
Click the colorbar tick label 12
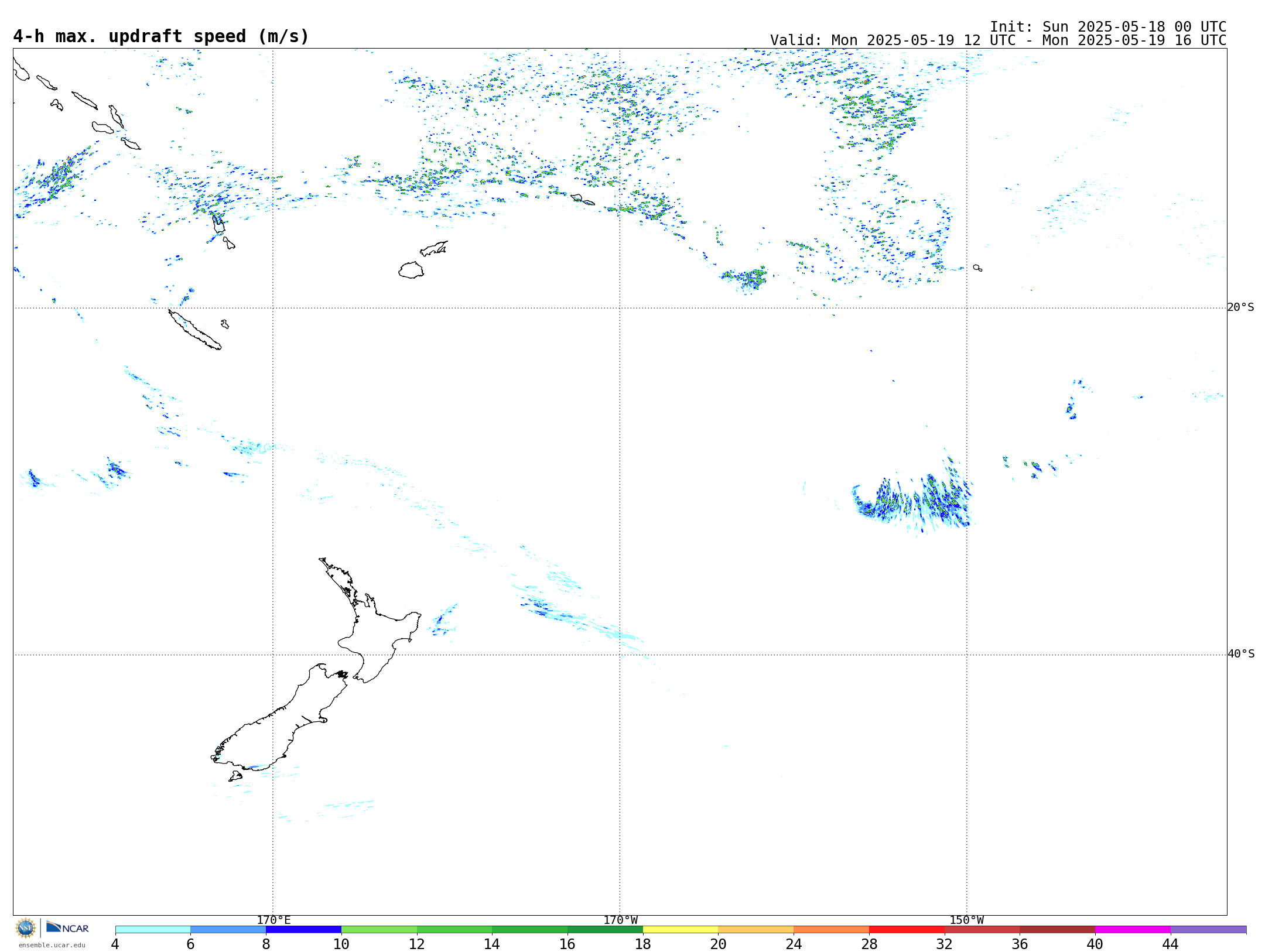[x=417, y=944]
